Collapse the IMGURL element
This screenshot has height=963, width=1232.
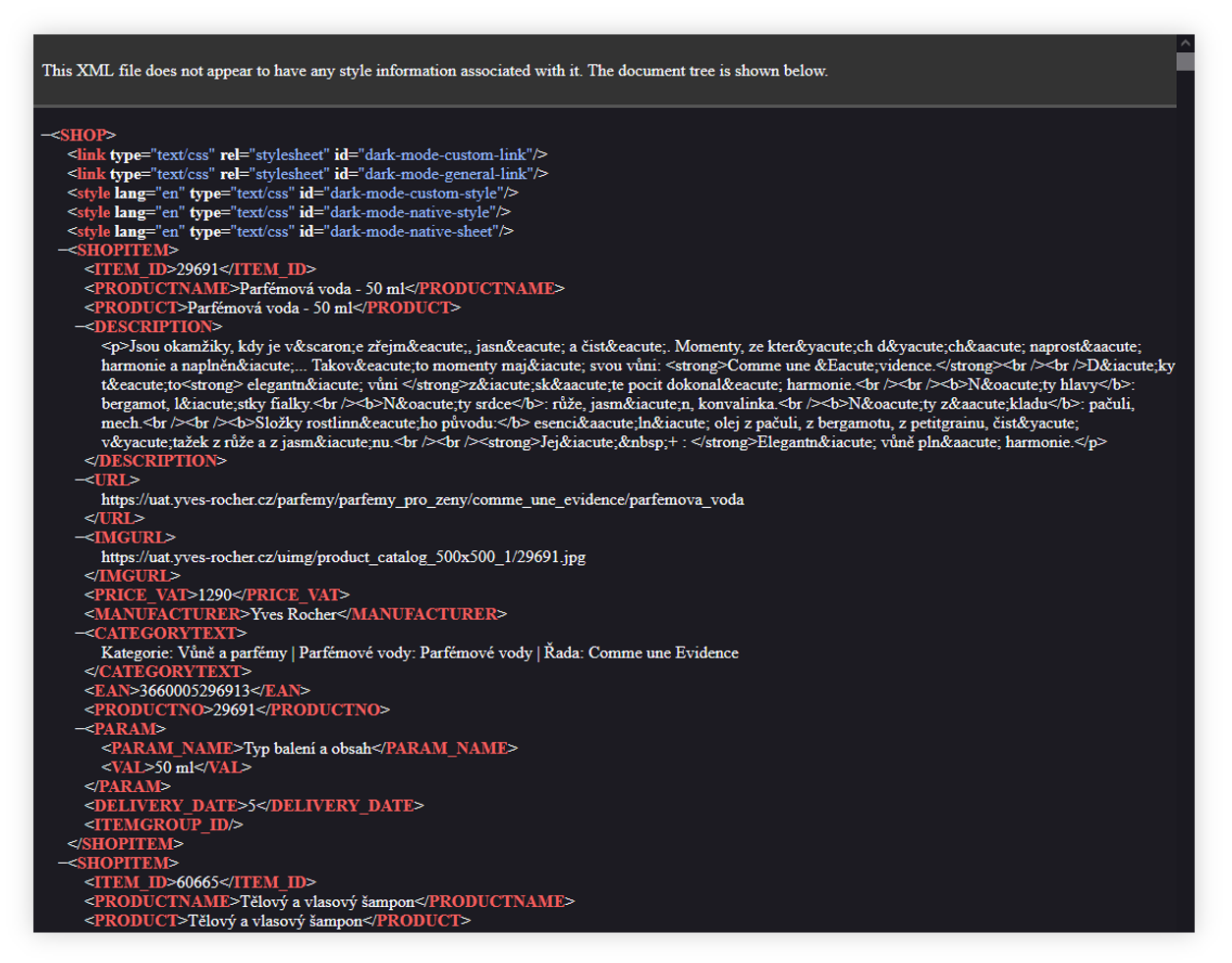click(80, 538)
